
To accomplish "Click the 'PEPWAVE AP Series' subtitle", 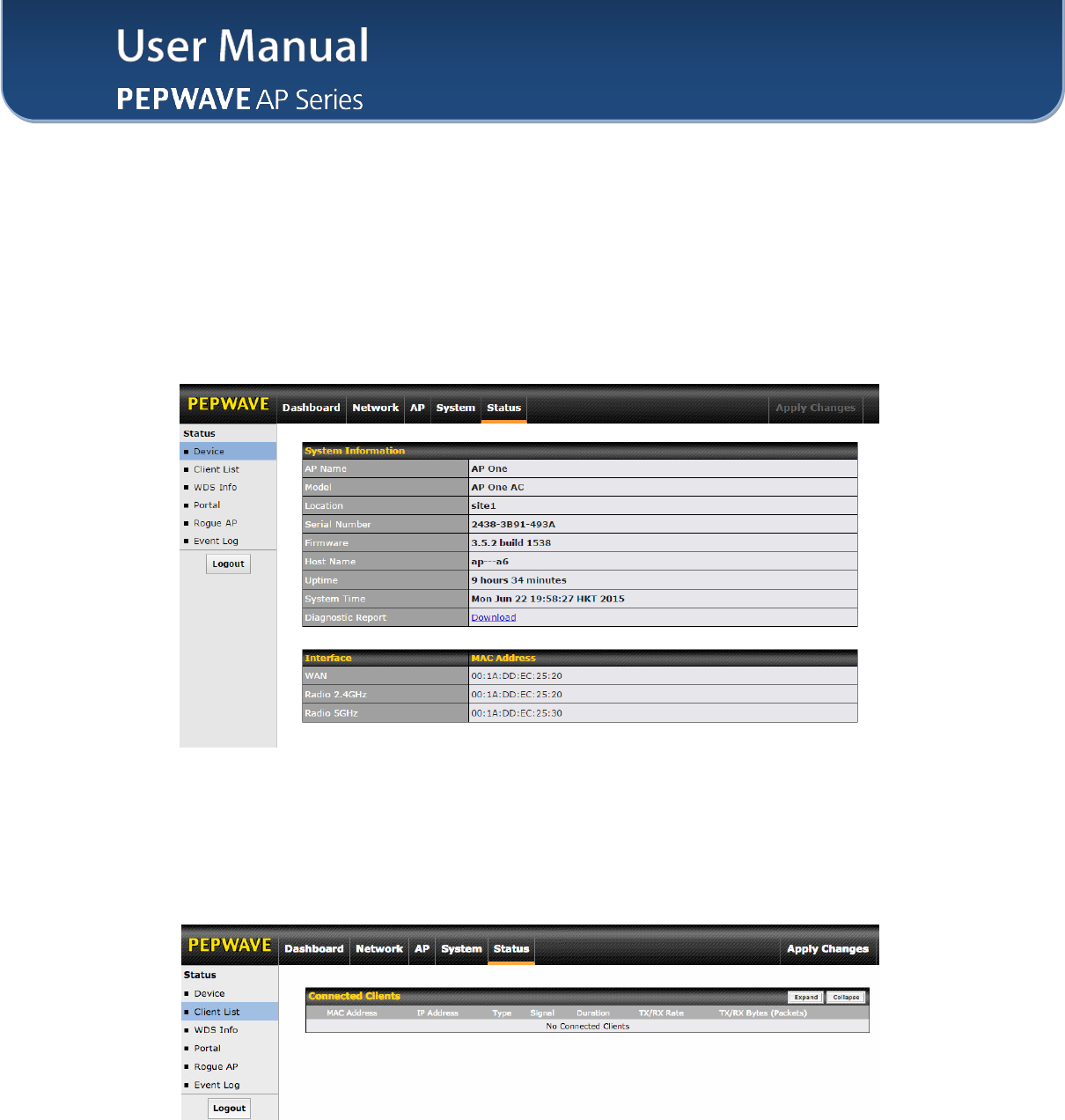I will click(239, 99).
